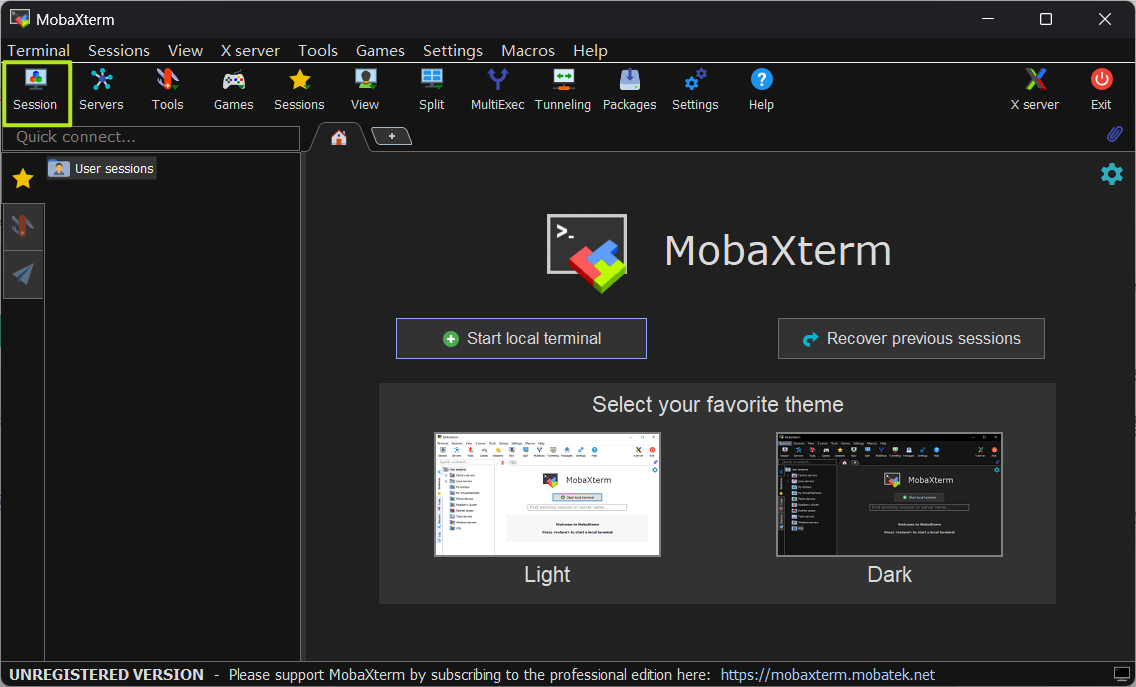Viewport: 1136px width, 687px height.
Task: Open the Terminal menu
Action: (39, 51)
